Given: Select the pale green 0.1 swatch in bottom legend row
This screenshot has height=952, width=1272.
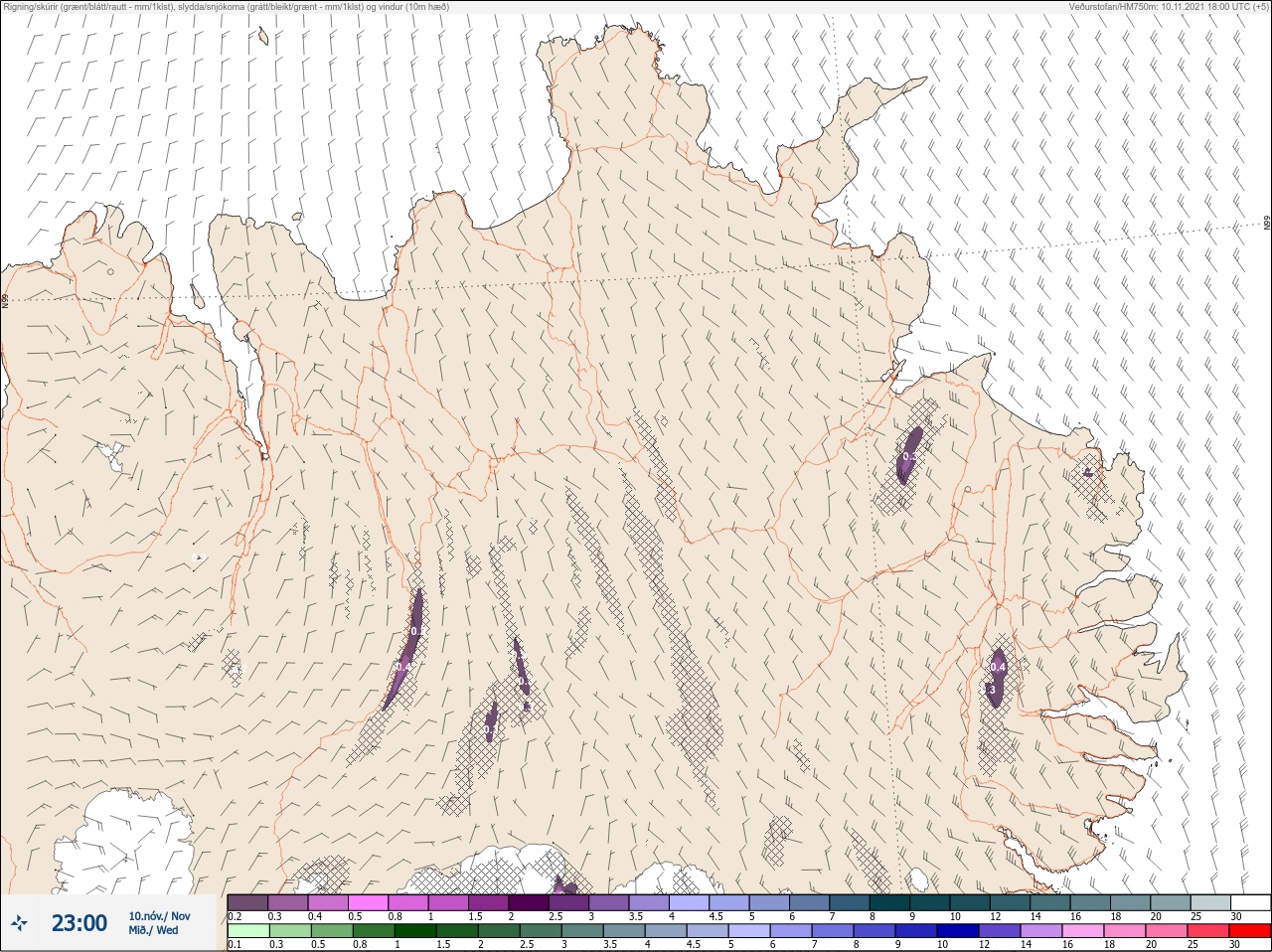Looking at the screenshot, I should (x=247, y=931).
